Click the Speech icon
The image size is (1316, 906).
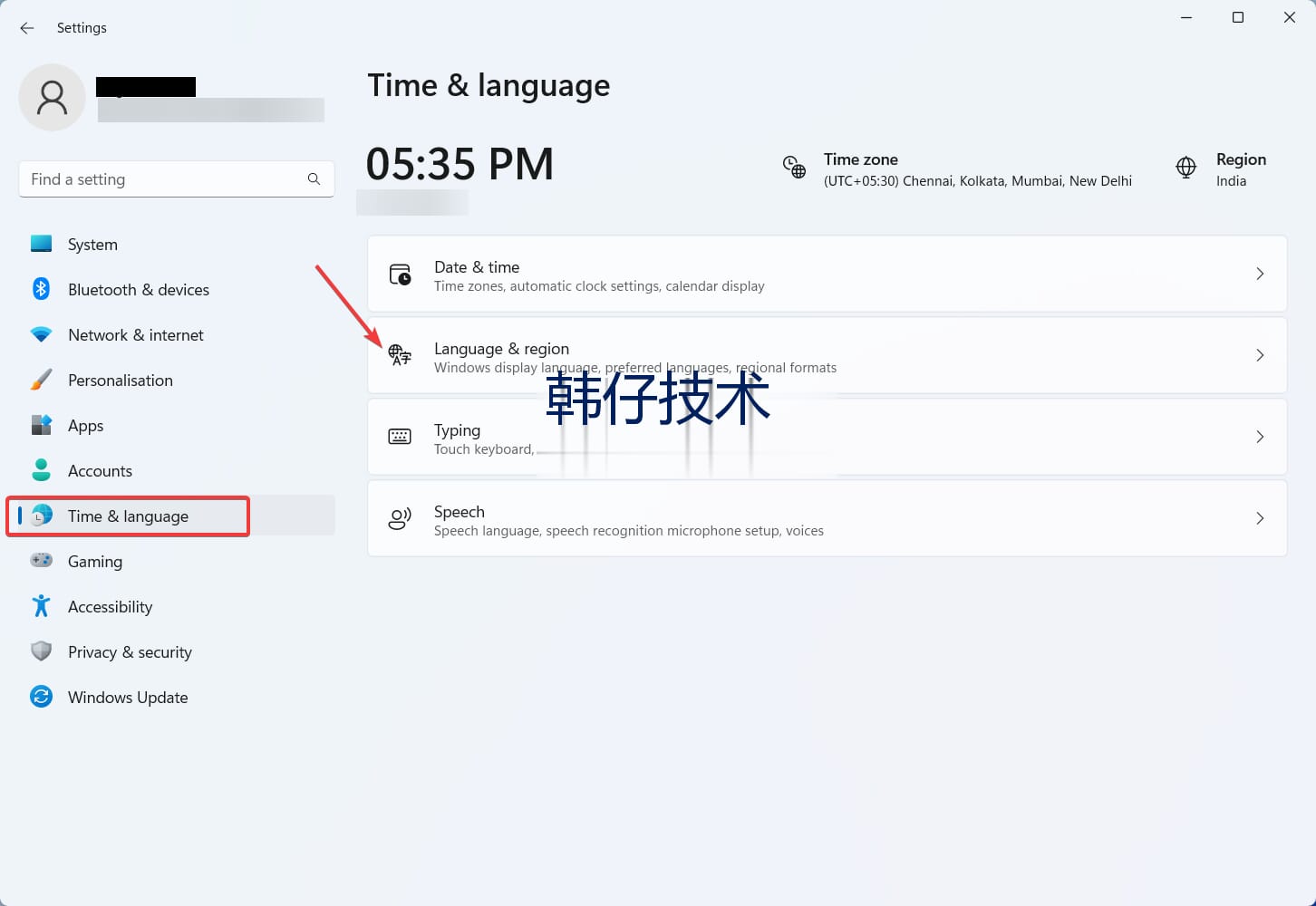coord(400,518)
